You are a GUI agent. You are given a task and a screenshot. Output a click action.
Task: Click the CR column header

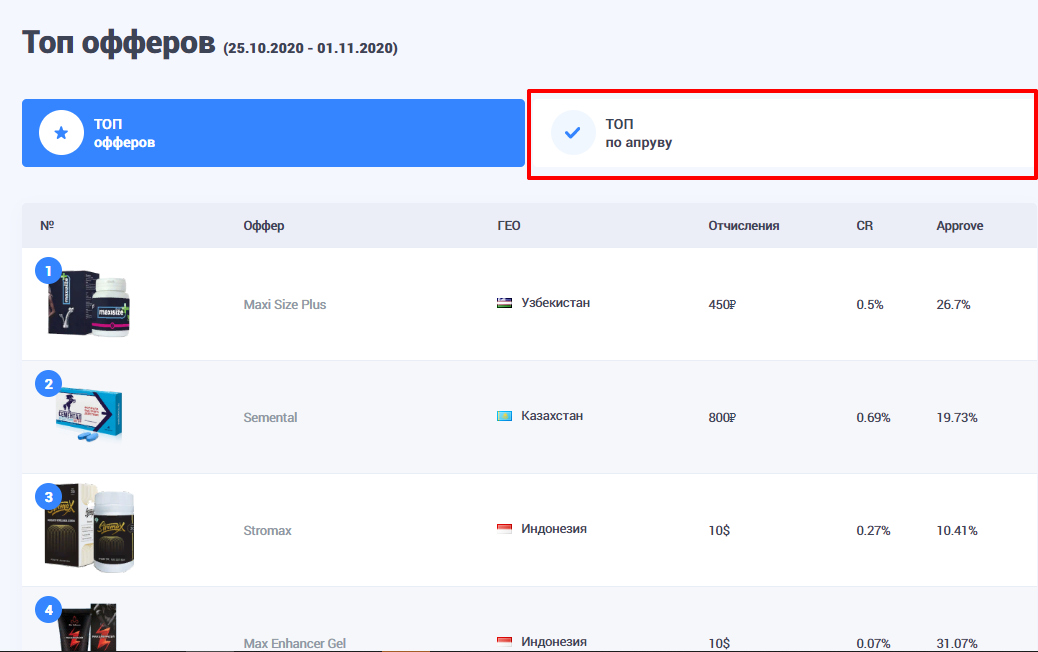[865, 226]
